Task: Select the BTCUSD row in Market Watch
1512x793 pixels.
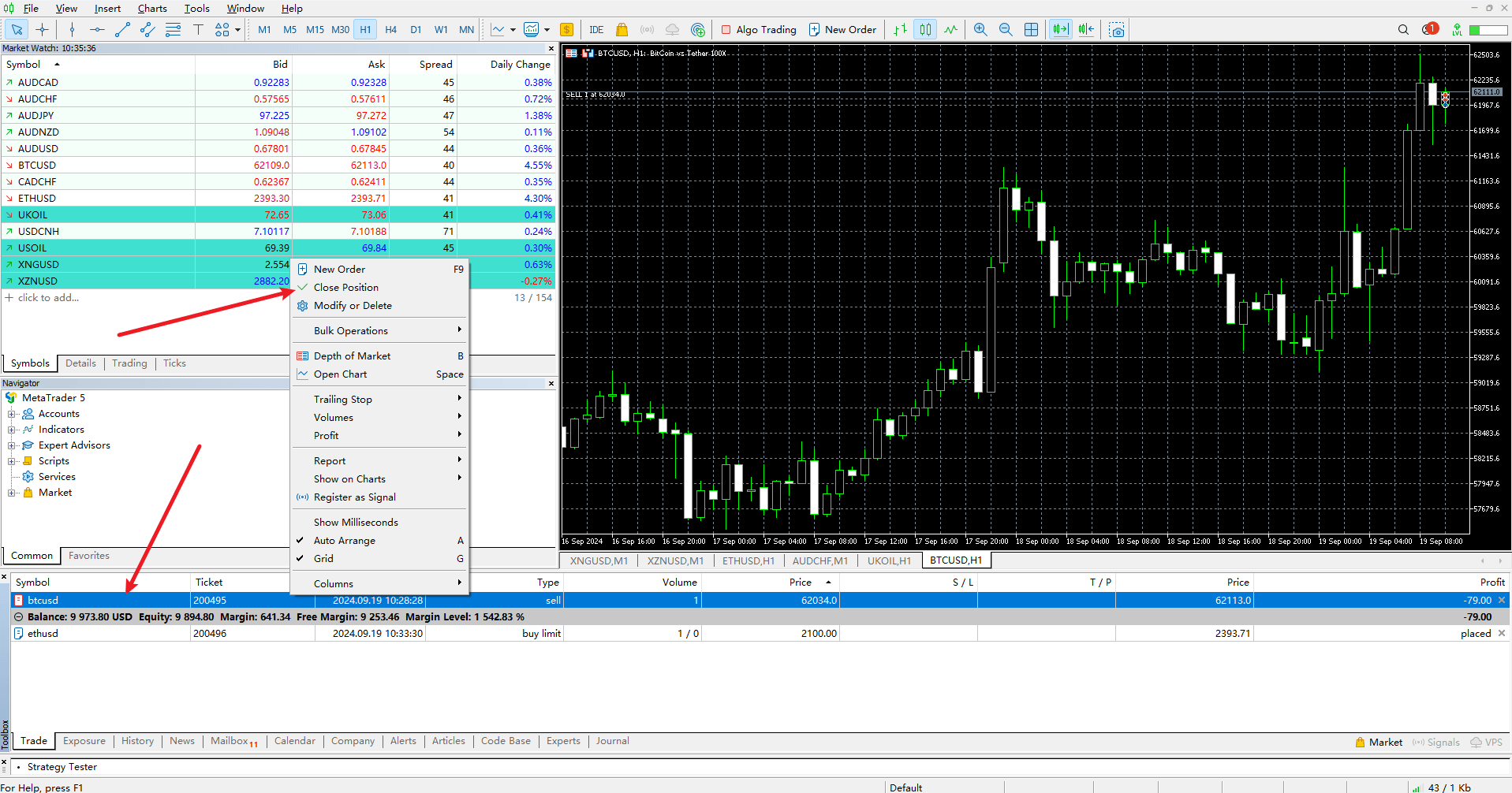Action: click(x=279, y=166)
